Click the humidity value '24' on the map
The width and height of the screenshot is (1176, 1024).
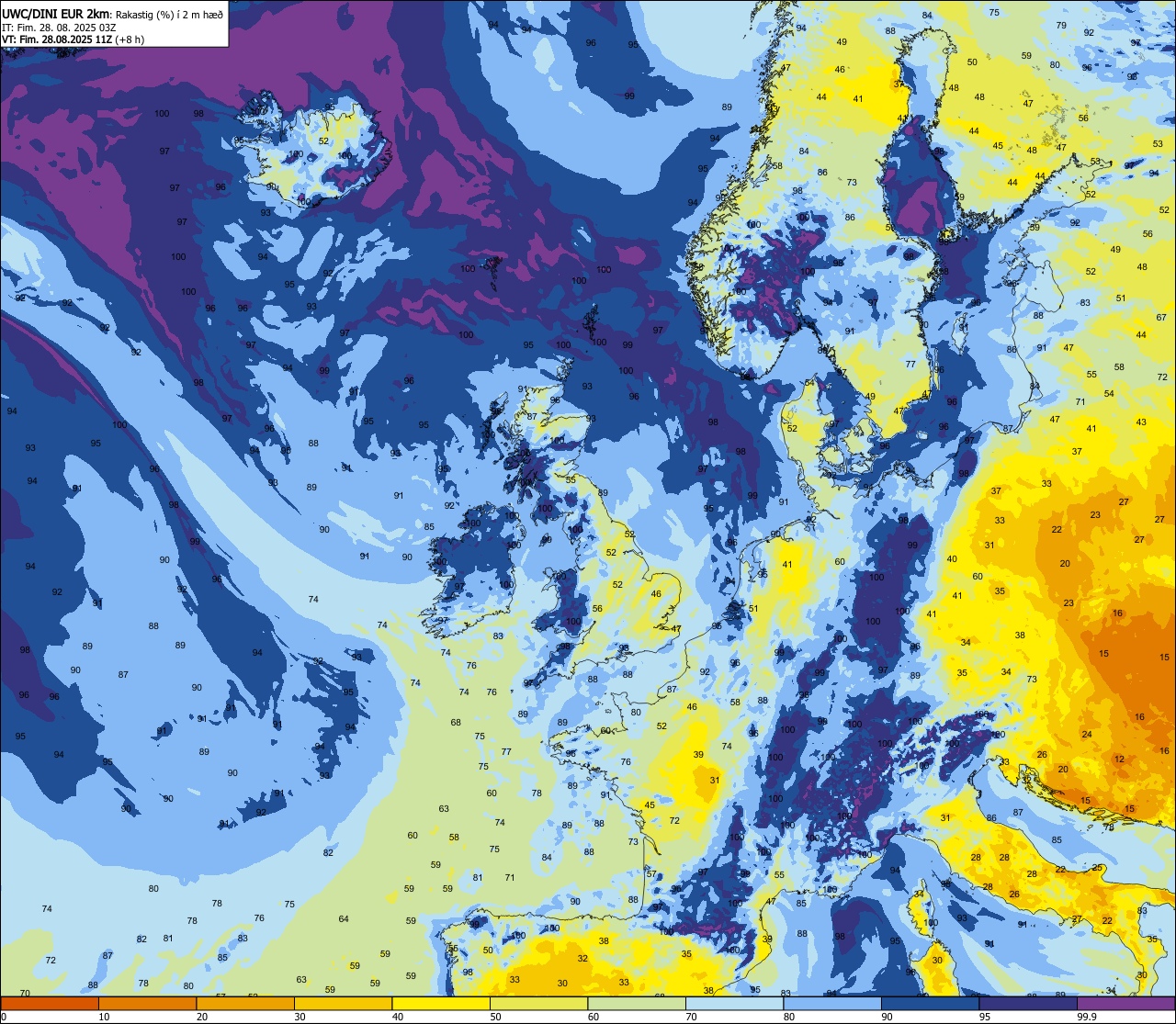(1087, 735)
